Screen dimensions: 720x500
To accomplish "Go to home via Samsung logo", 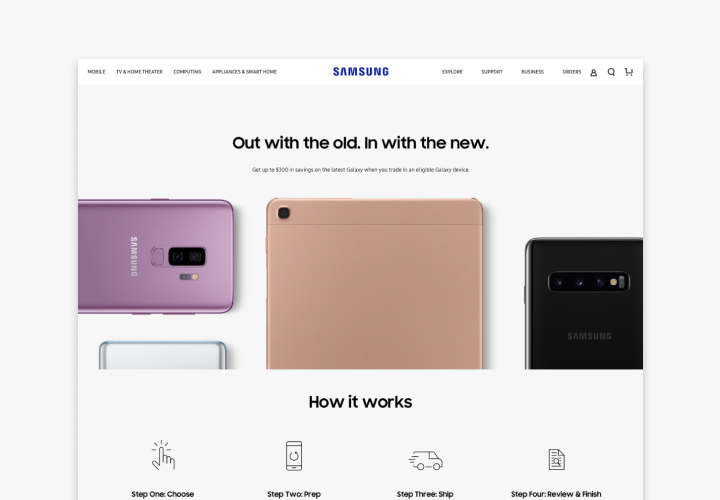I will [x=361, y=72].
